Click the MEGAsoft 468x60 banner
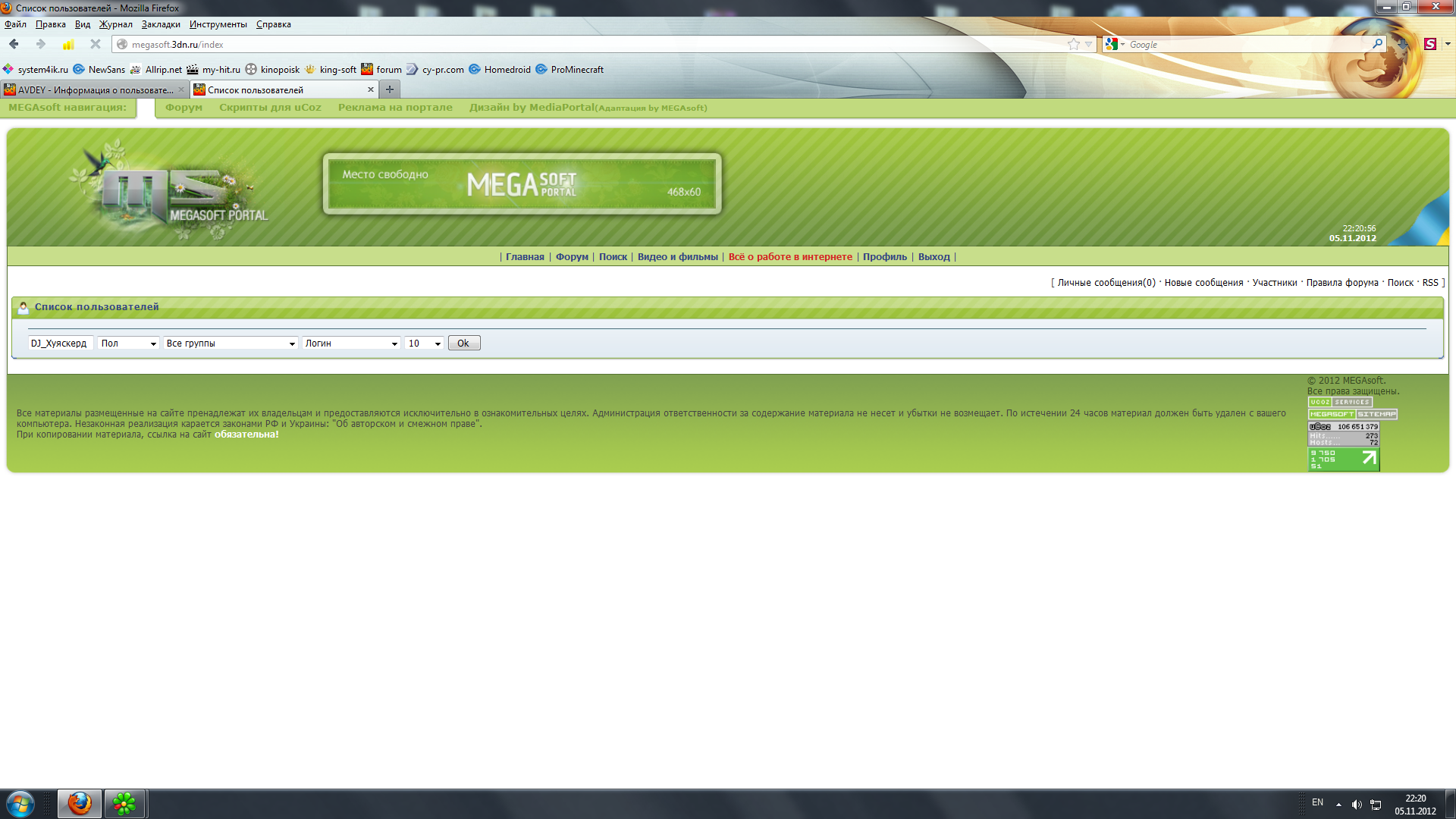1456x819 pixels. tap(522, 184)
